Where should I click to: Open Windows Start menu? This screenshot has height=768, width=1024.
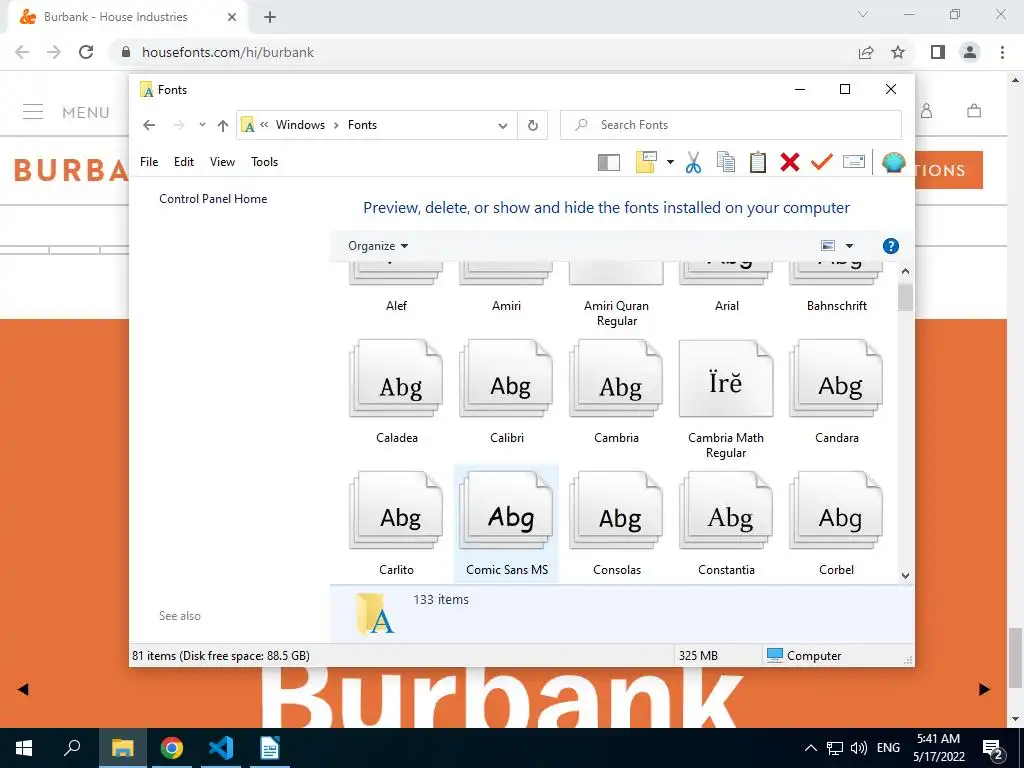tap(24, 748)
